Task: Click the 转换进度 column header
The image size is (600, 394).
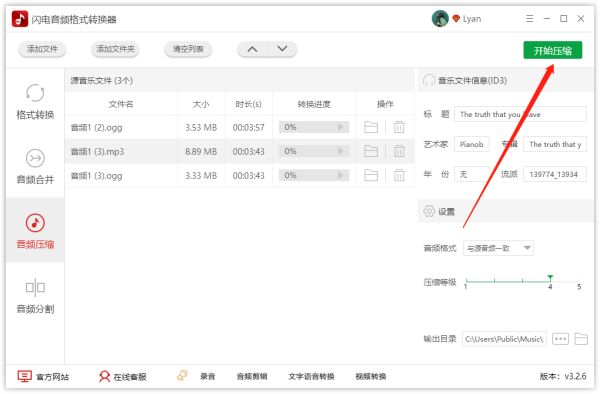Action: pyautogui.click(x=314, y=104)
